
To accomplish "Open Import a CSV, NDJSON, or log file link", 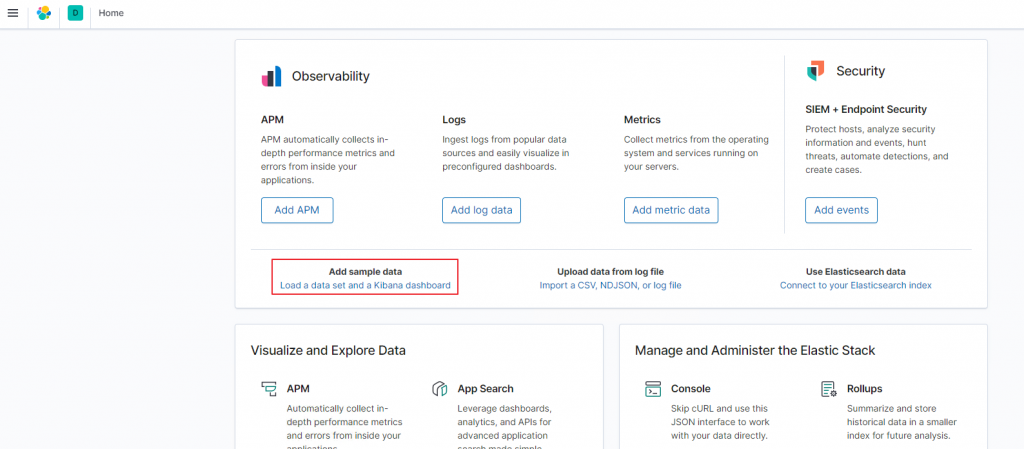I will [610, 285].
